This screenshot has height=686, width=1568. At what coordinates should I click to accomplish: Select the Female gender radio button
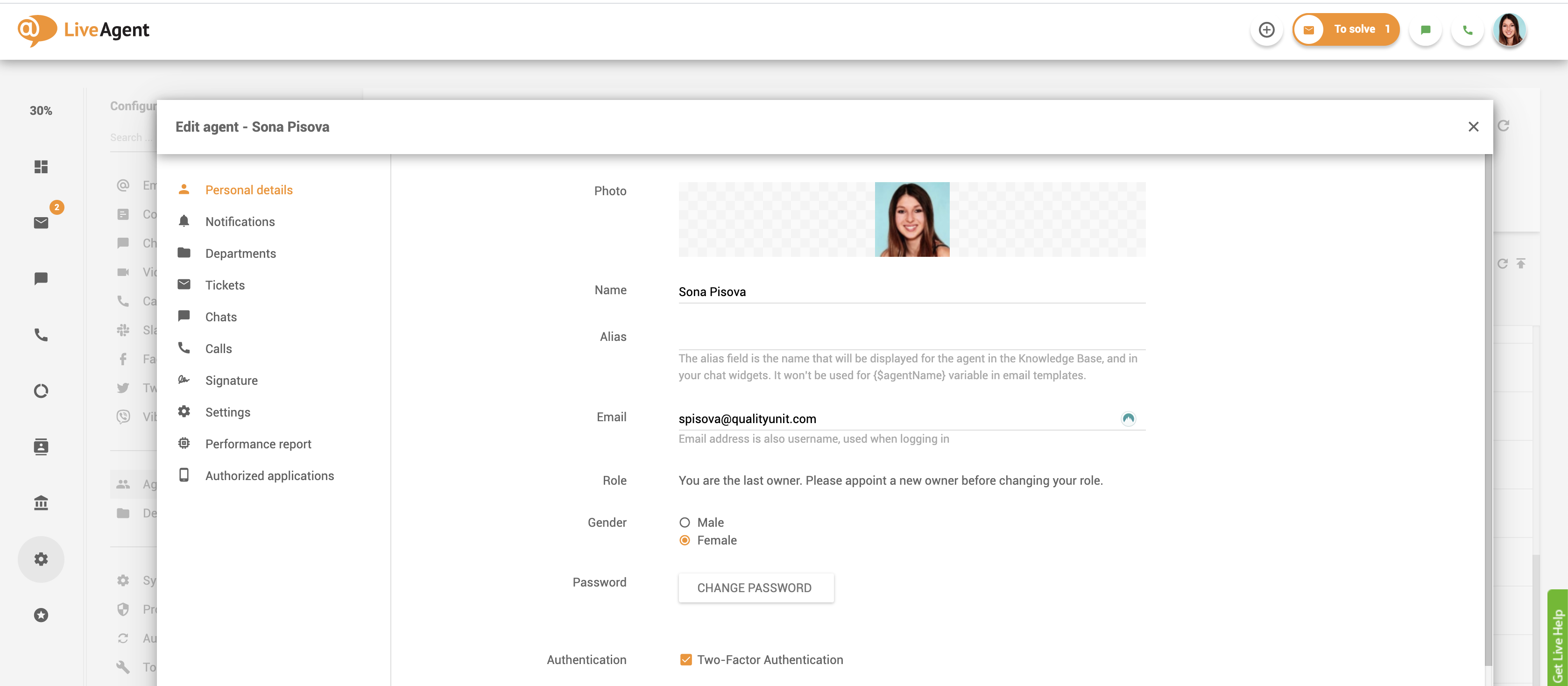(685, 540)
